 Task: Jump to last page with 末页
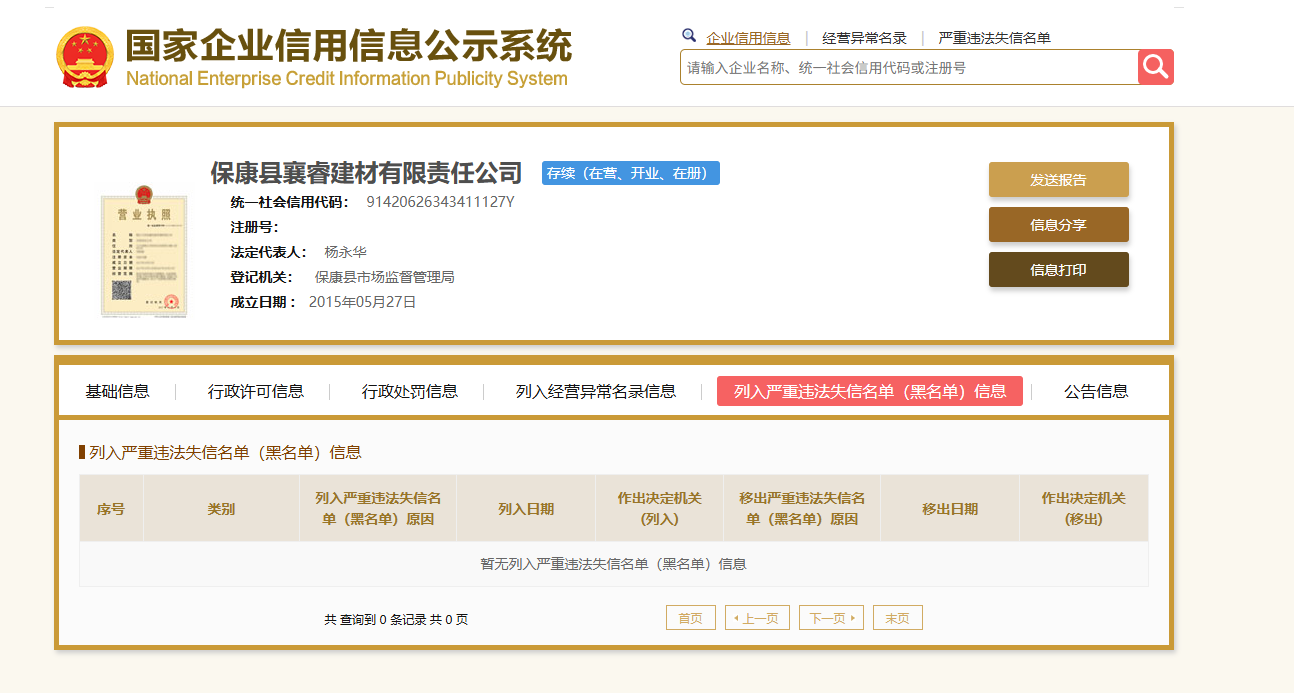click(898, 618)
